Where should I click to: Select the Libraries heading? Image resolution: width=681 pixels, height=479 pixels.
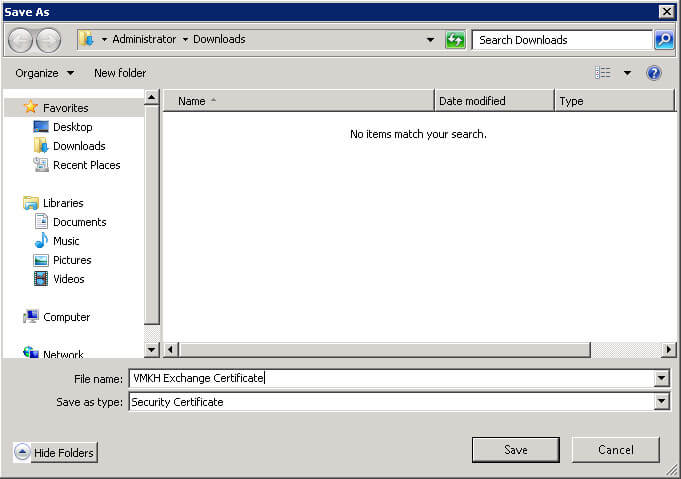pos(63,203)
